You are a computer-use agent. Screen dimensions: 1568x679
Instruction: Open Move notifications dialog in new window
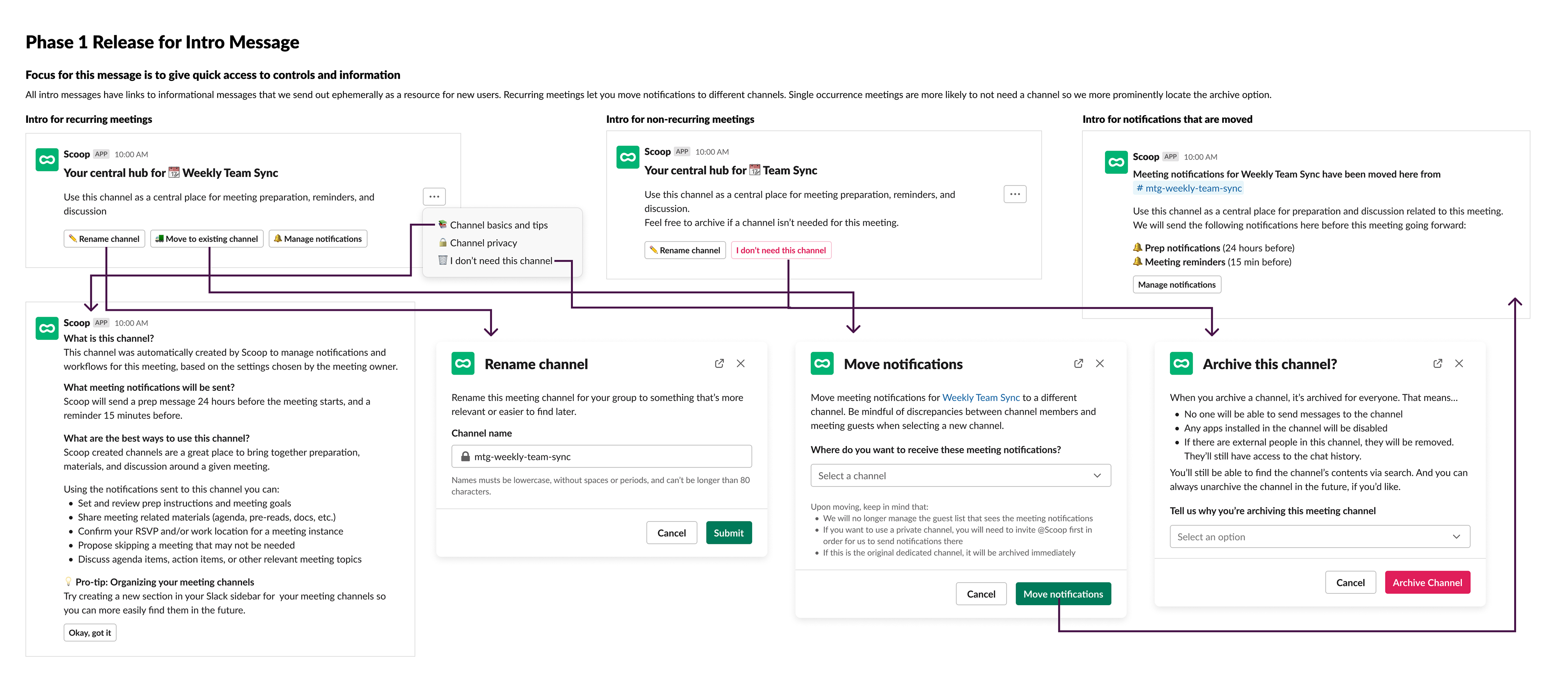pyautogui.click(x=1078, y=363)
